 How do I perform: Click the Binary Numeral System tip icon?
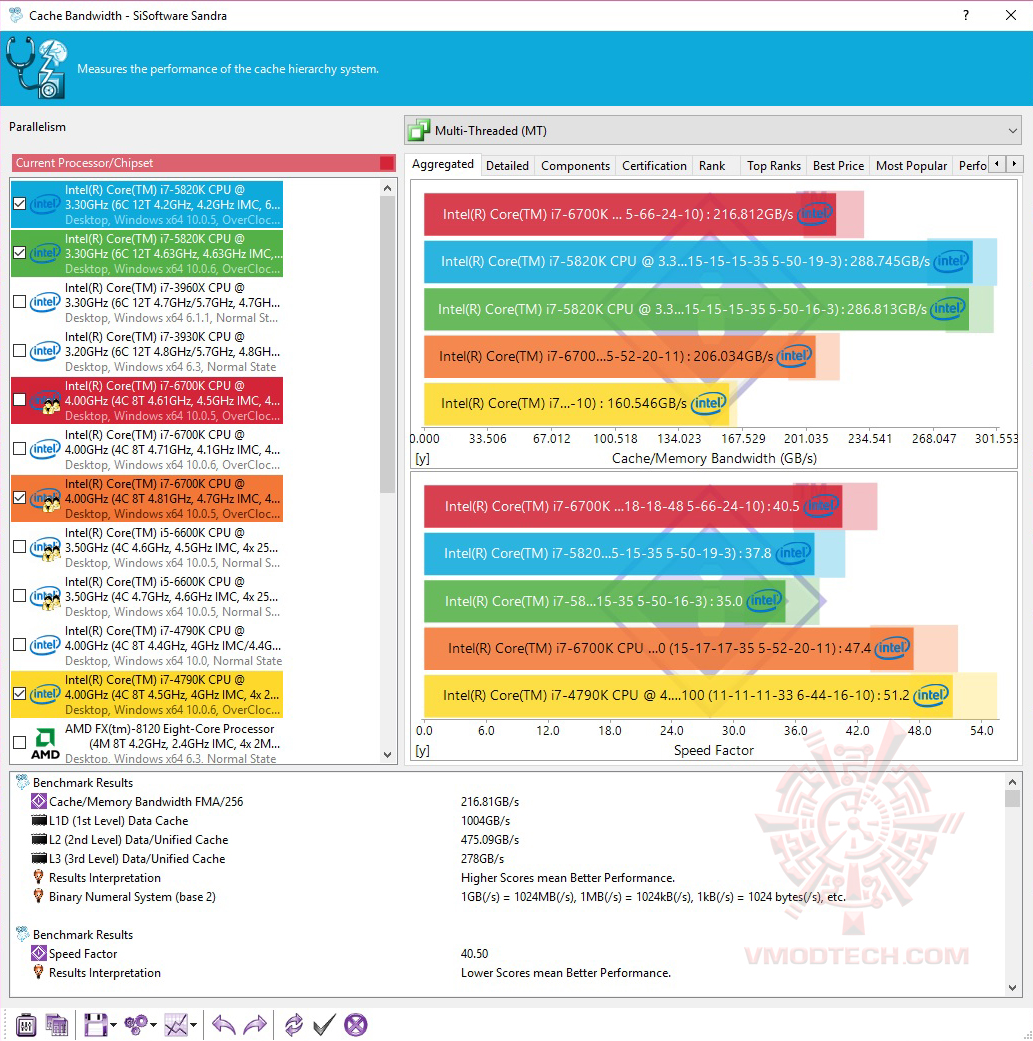pyautogui.click(x=39, y=896)
